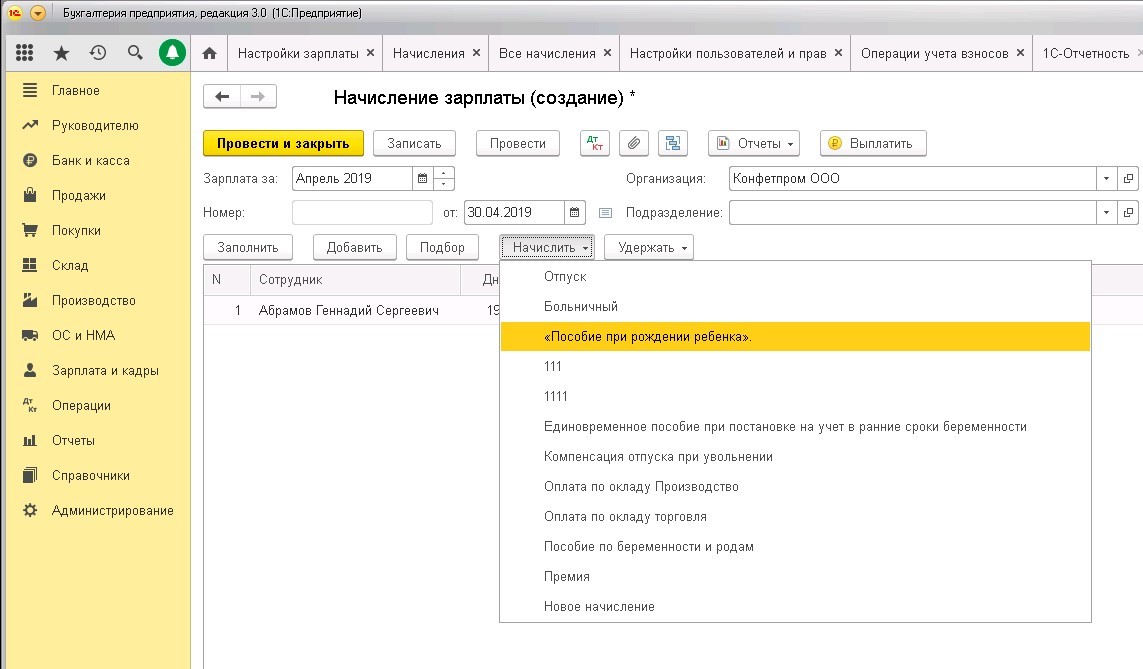Close the Настройки зарплаты tab
The height and width of the screenshot is (669, 1143).
370,53
